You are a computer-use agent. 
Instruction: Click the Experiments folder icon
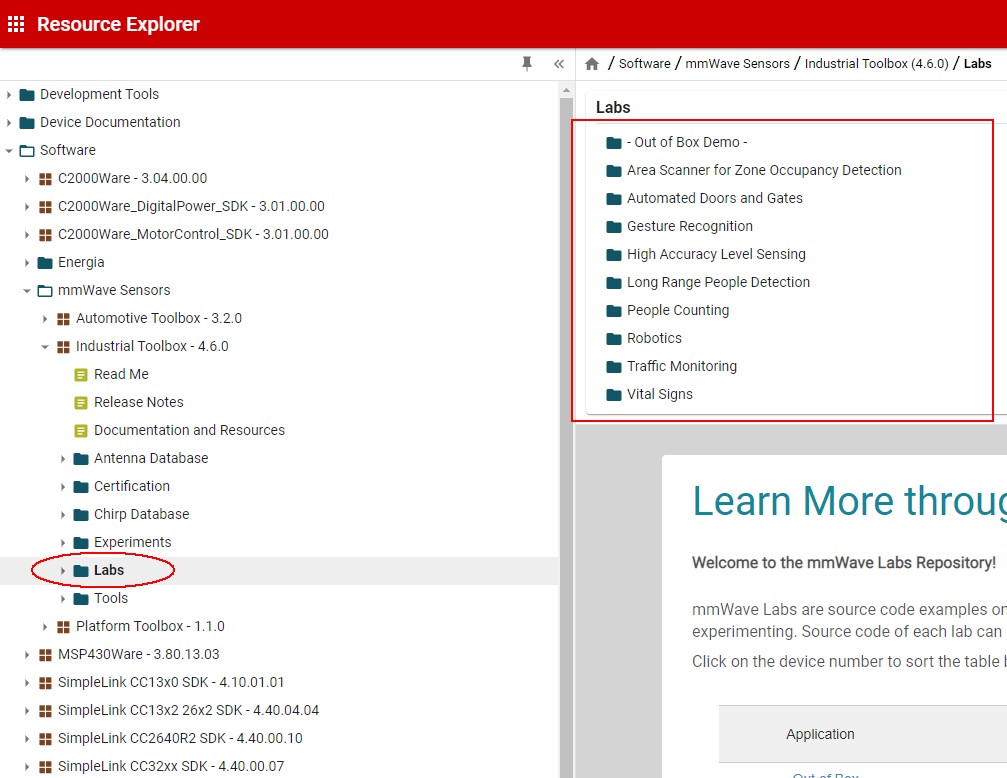pyautogui.click(x=81, y=543)
